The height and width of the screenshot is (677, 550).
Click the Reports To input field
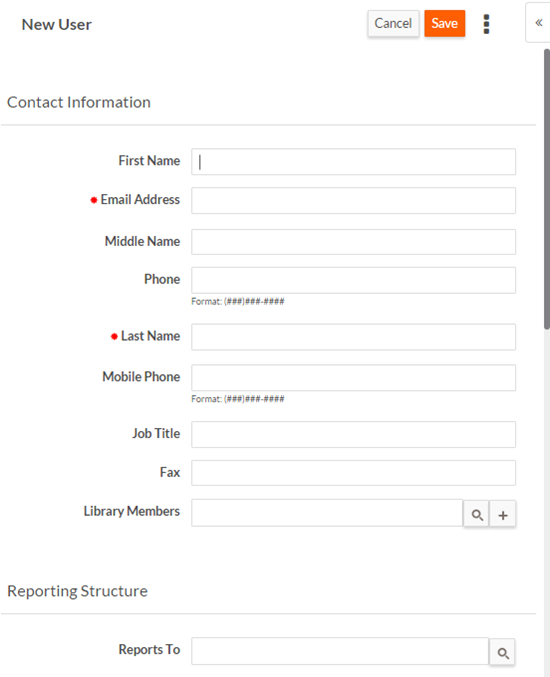[x=340, y=651]
